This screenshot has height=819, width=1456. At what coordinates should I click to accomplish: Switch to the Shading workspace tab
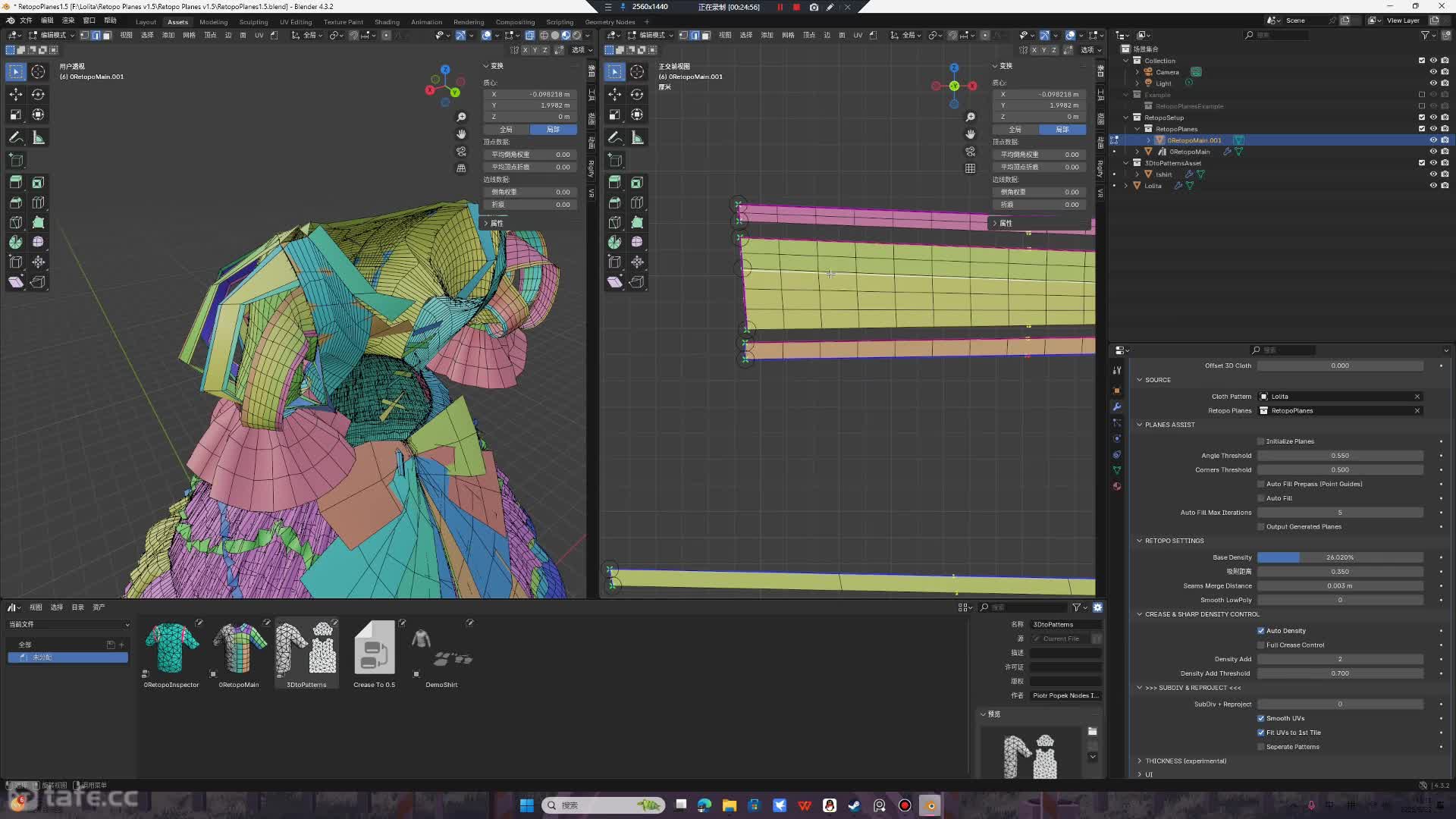387,22
